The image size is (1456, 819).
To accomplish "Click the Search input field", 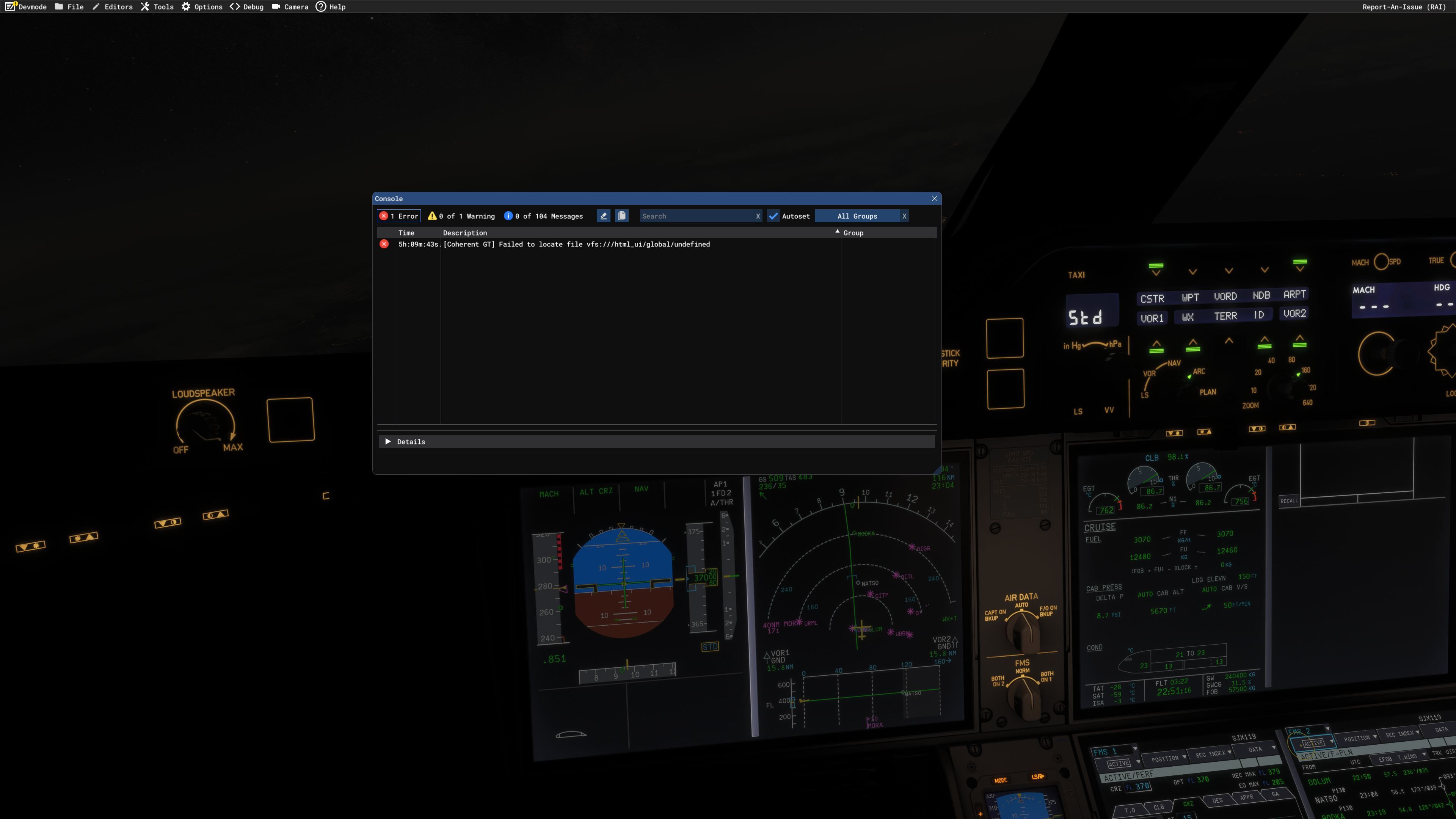I will [695, 216].
